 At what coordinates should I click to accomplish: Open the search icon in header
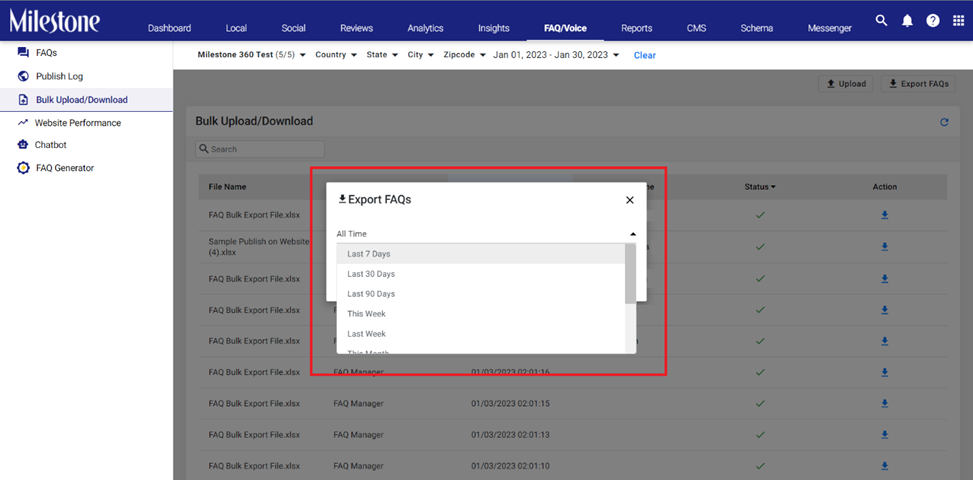881,20
